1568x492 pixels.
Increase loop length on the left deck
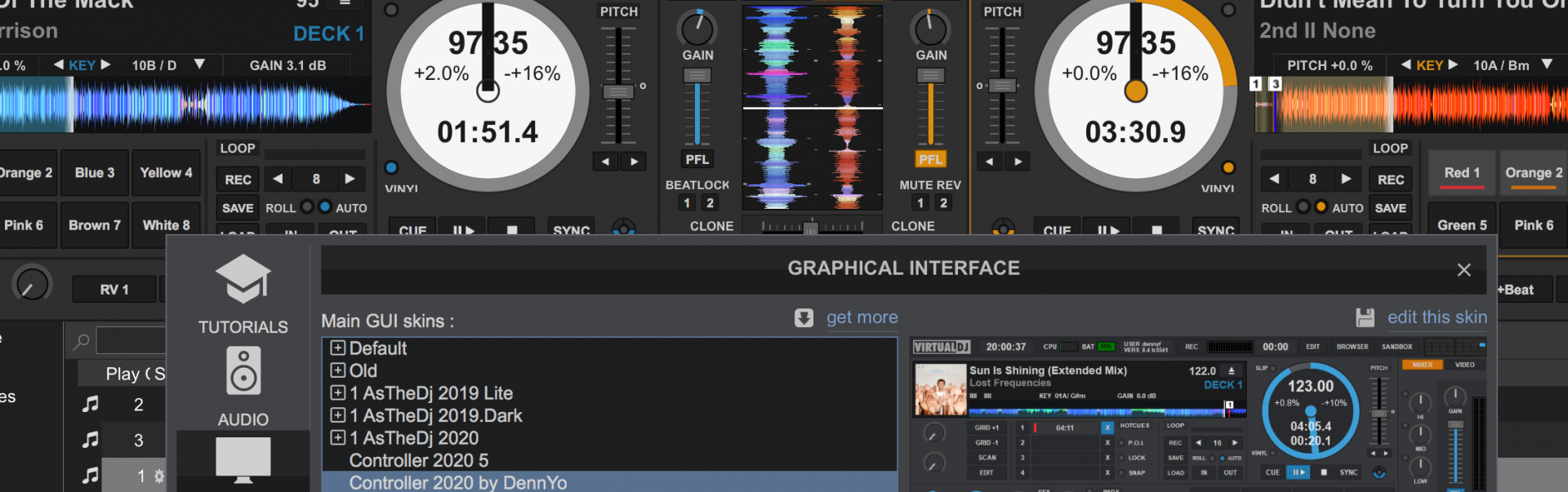(350, 179)
